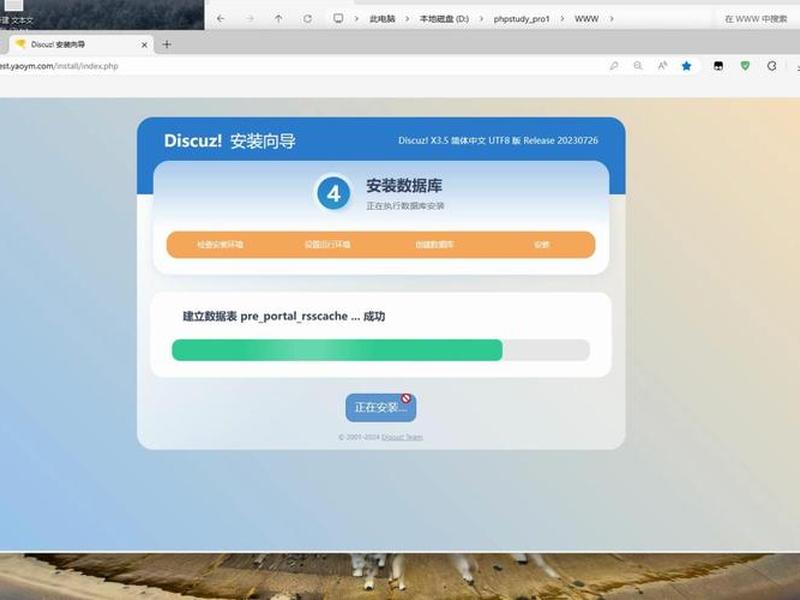Open the Discuz! Team footer link

click(402, 437)
